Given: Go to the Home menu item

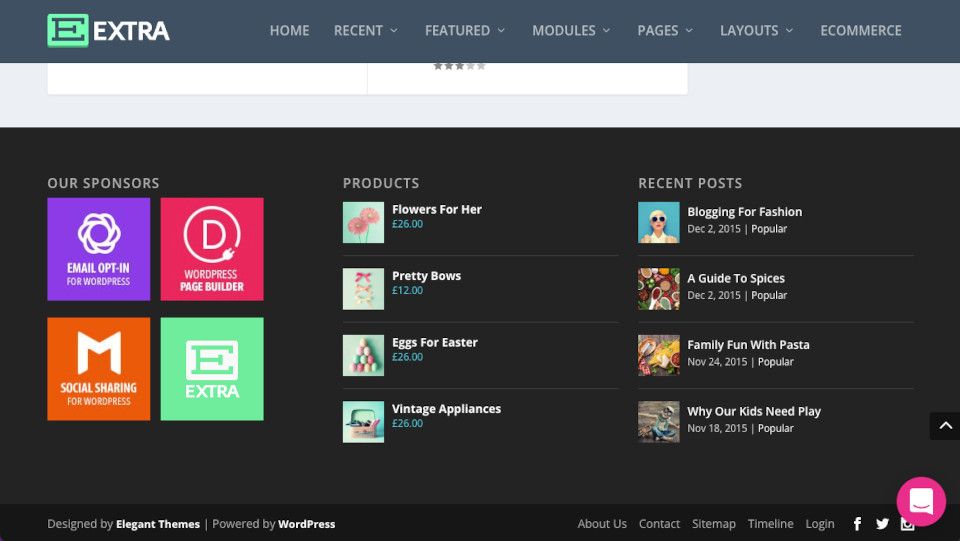Looking at the screenshot, I should pyautogui.click(x=290, y=31).
